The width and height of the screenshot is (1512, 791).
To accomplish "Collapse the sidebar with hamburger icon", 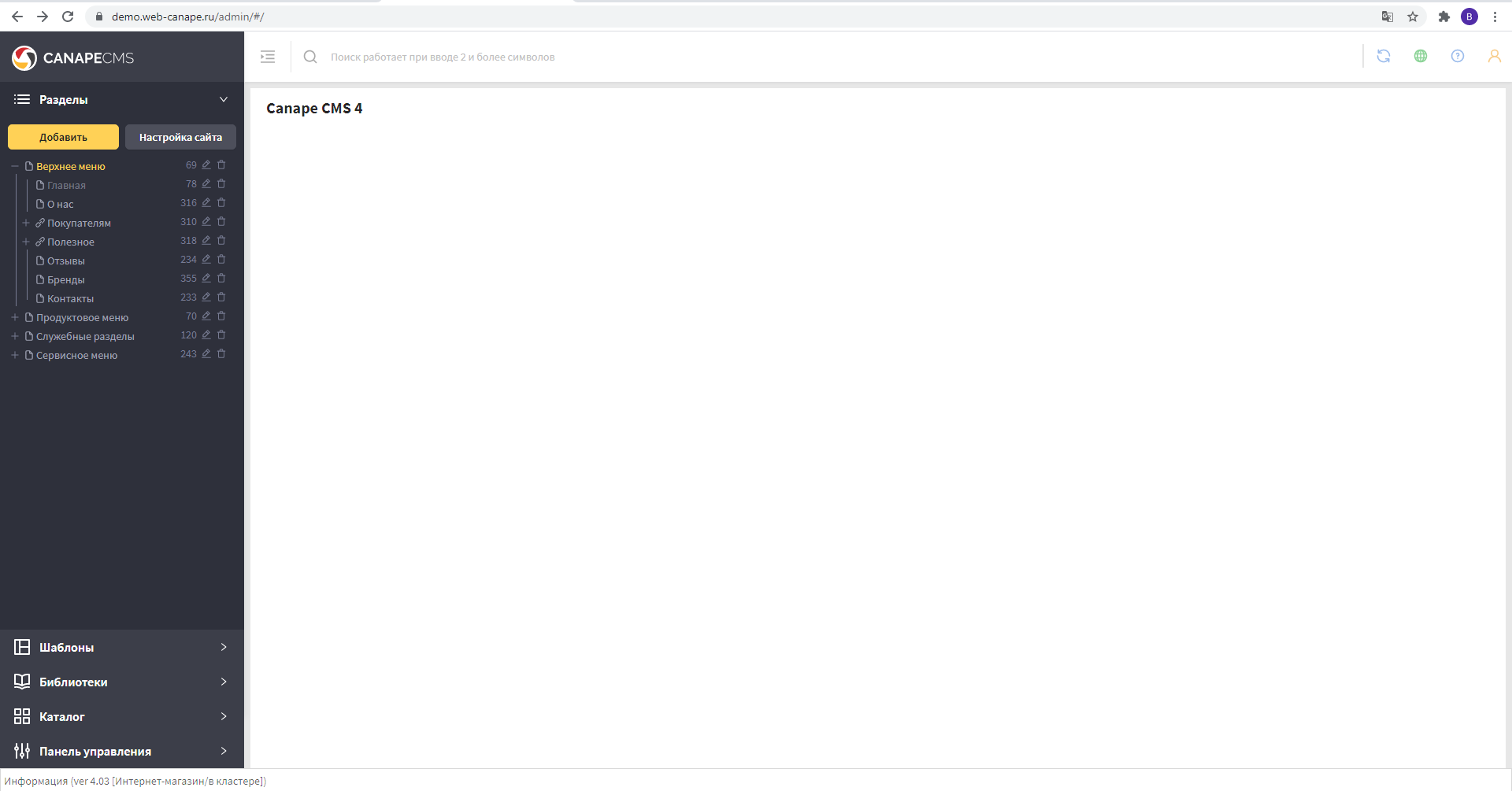I will click(268, 57).
